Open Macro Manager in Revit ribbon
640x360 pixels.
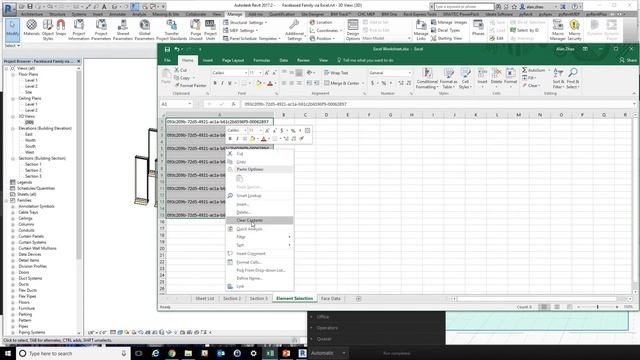[x=558, y=29]
